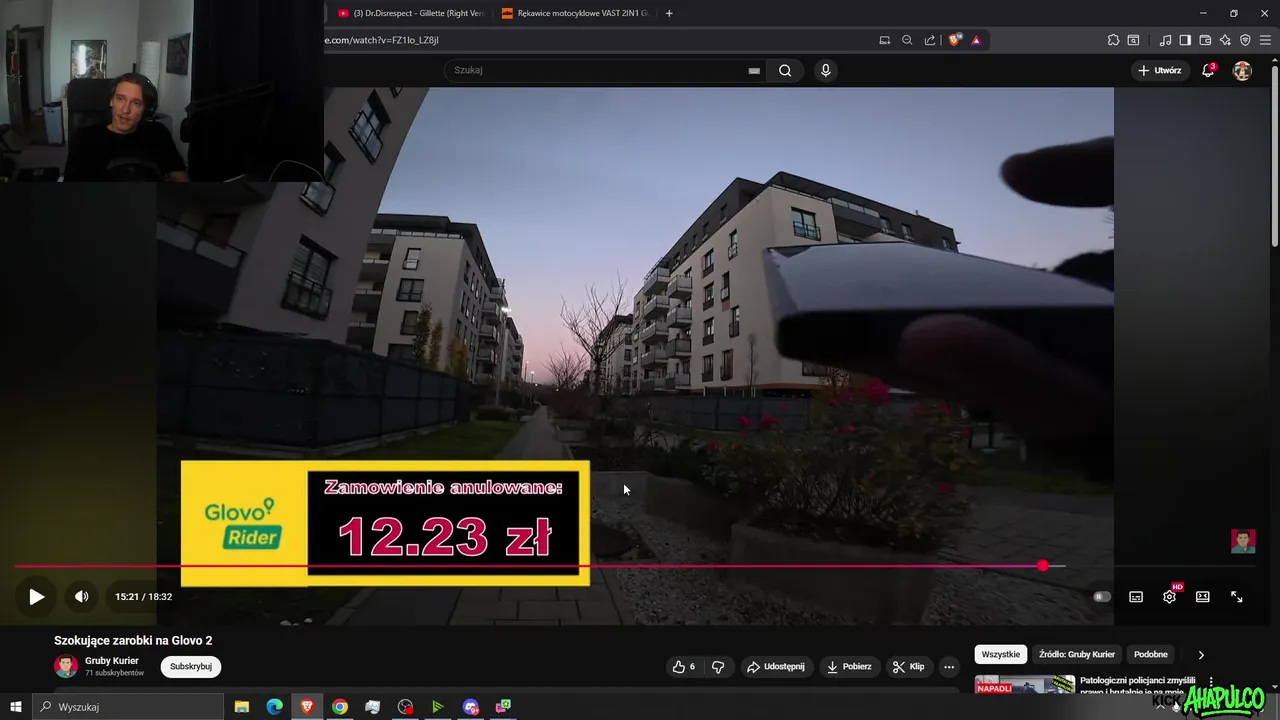Click the taskbar Wyszukaj search box

[x=128, y=707]
